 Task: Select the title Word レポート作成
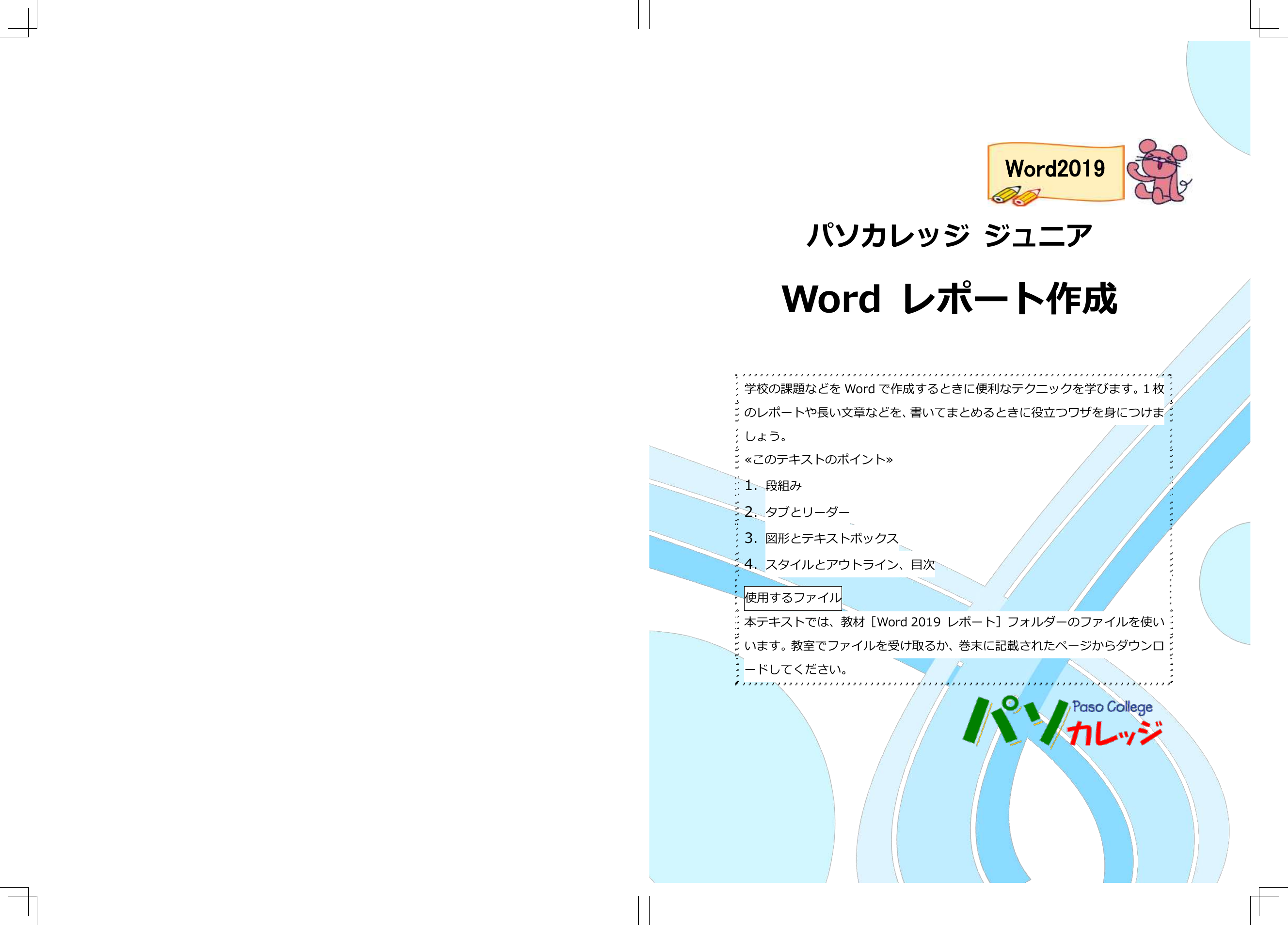[949, 299]
